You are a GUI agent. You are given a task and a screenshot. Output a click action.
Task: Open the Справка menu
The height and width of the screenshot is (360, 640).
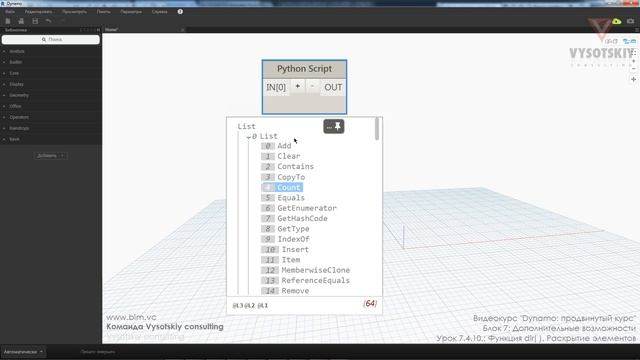click(160, 11)
